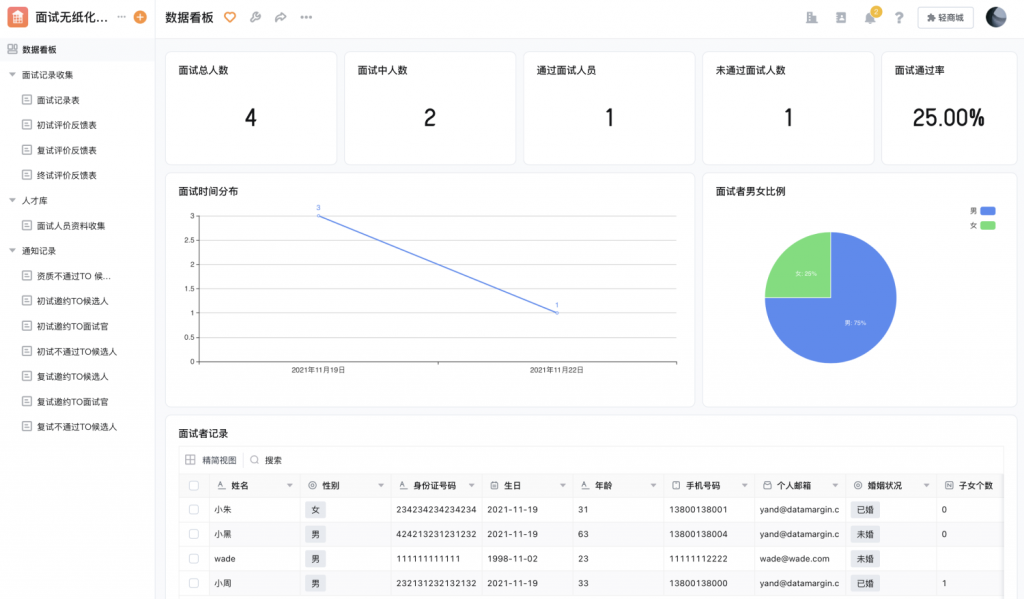Open the 姓名 column dropdown arrow
Screen dimensions: 1024x599
(x=290, y=486)
